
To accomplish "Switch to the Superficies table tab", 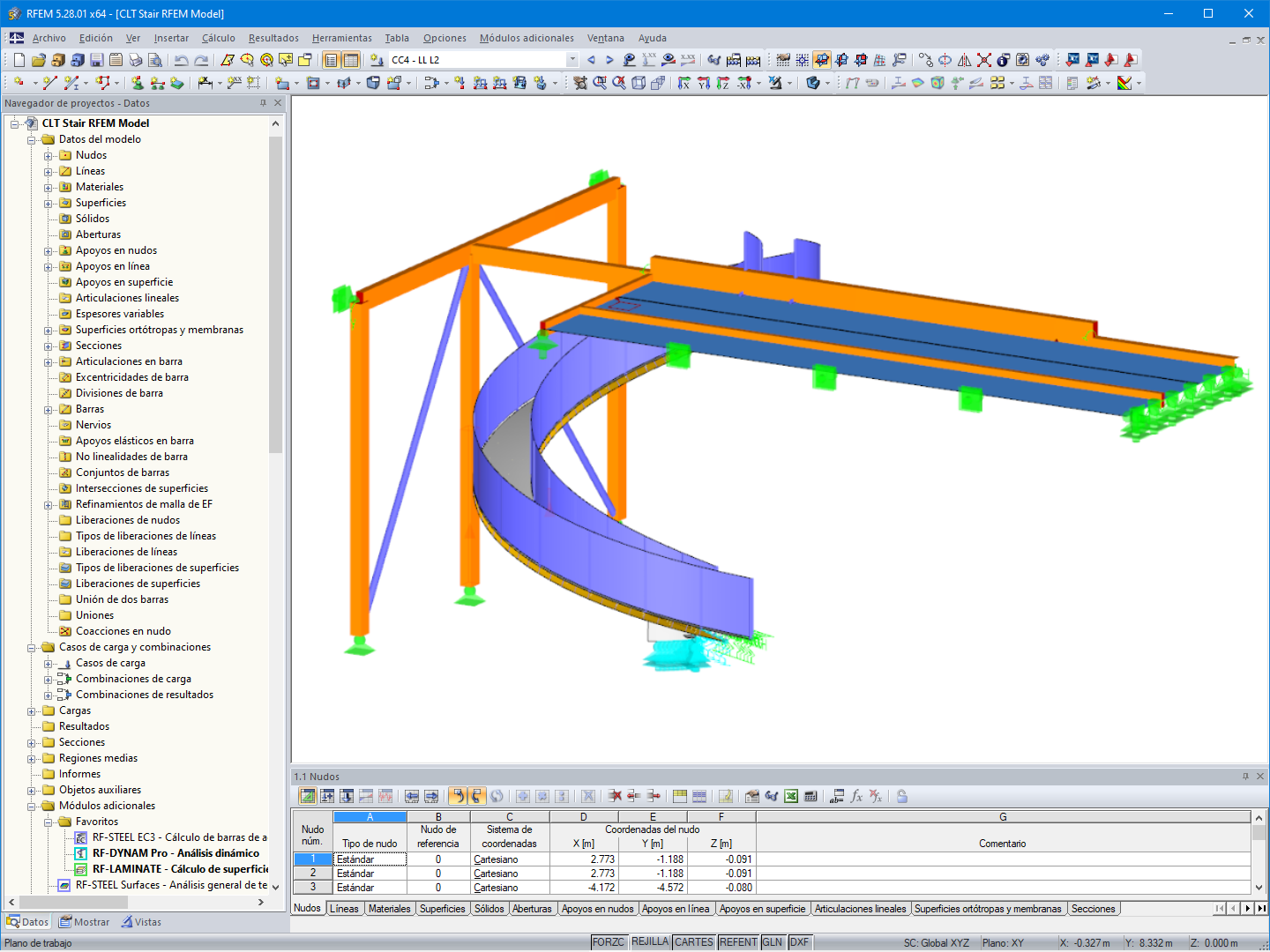I will pyautogui.click(x=442, y=908).
